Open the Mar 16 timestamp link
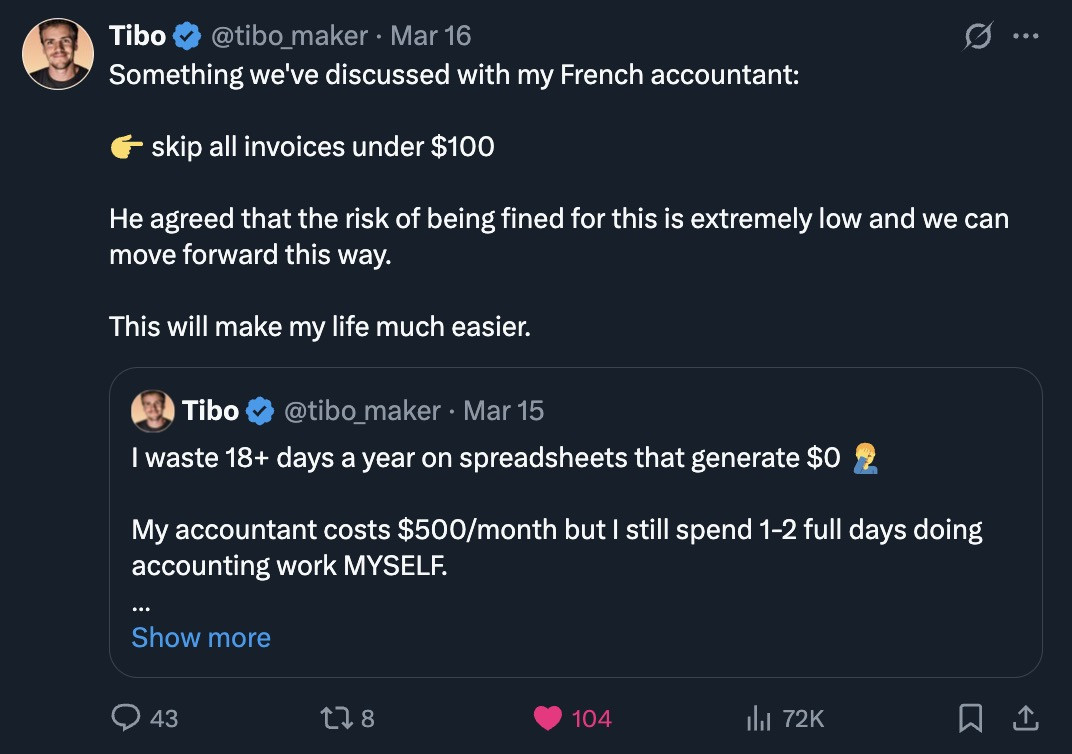Image resolution: width=1072 pixels, height=754 pixels. (431, 36)
